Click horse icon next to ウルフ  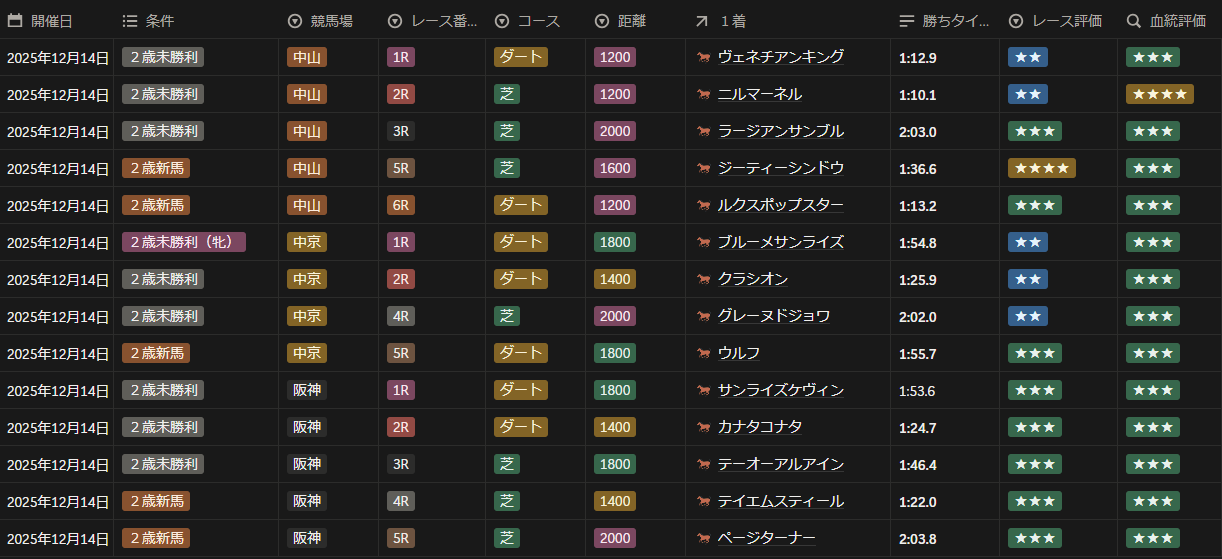[704, 353]
